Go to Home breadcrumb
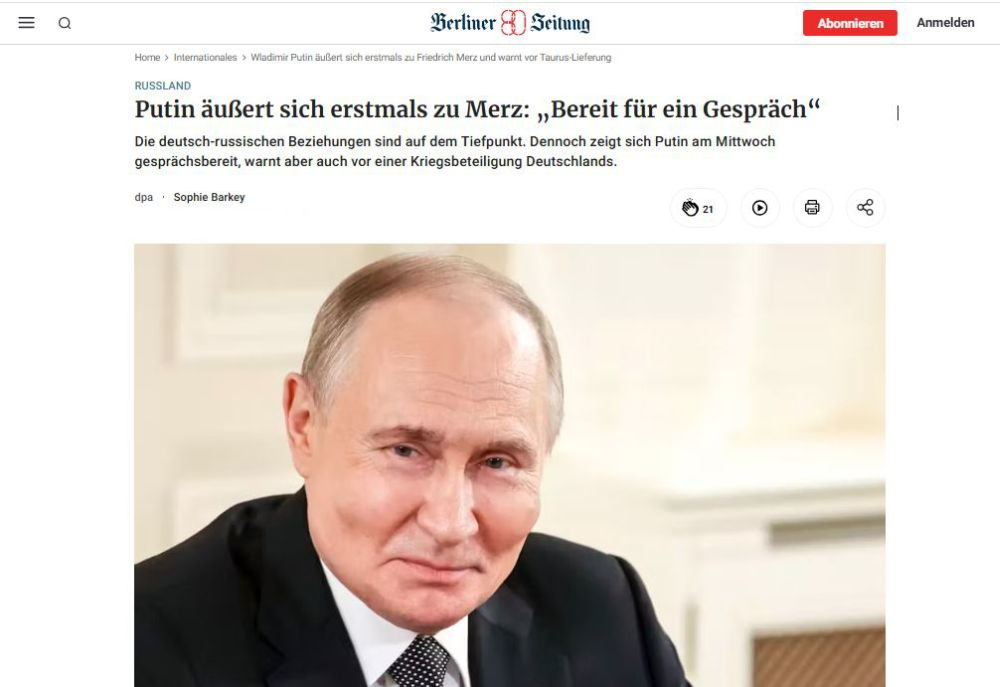 pos(147,57)
